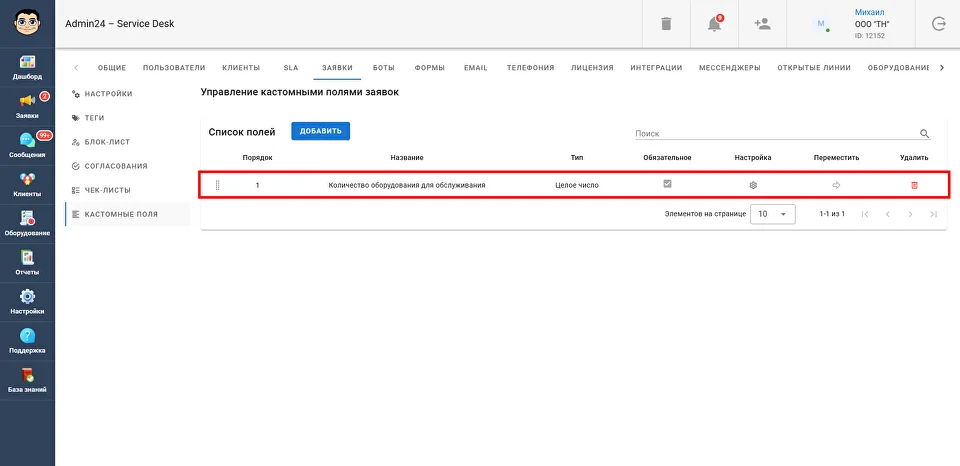960x466 pixels.
Task: Open the notifications bell icon
Action: tap(714, 24)
